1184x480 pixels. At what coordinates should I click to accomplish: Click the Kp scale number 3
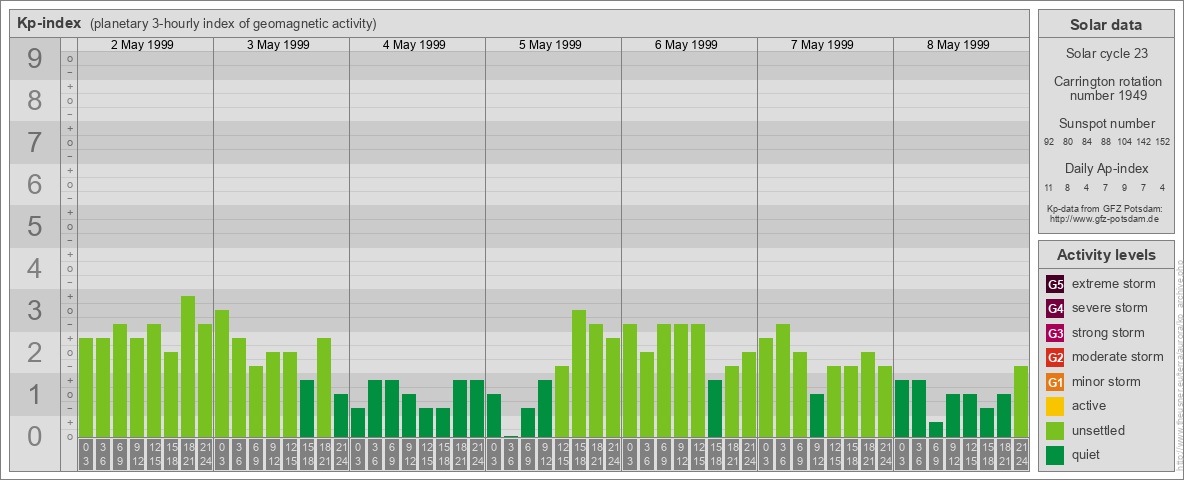click(35, 310)
